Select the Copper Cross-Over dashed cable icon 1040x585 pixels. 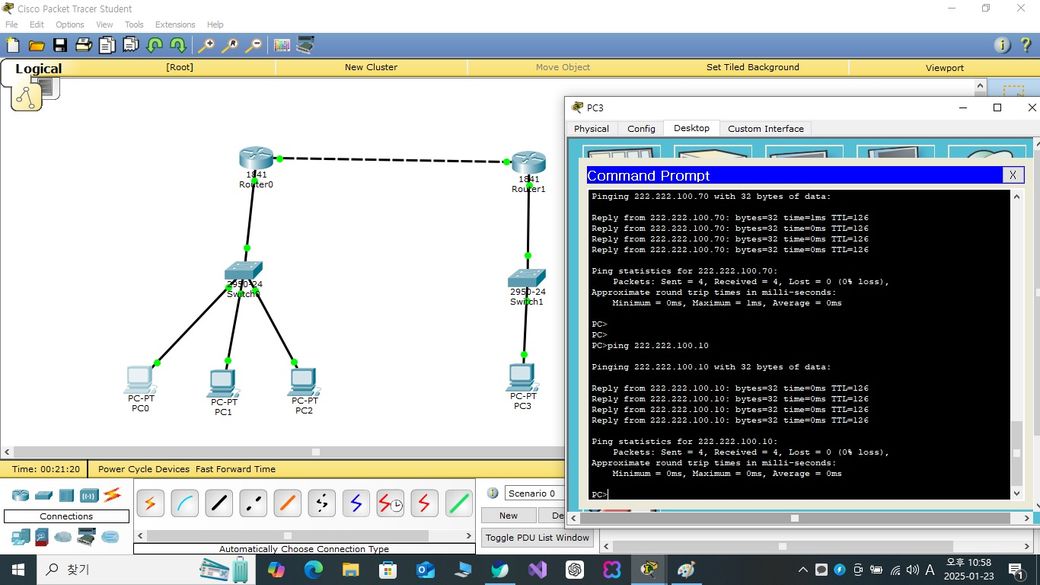coord(253,503)
